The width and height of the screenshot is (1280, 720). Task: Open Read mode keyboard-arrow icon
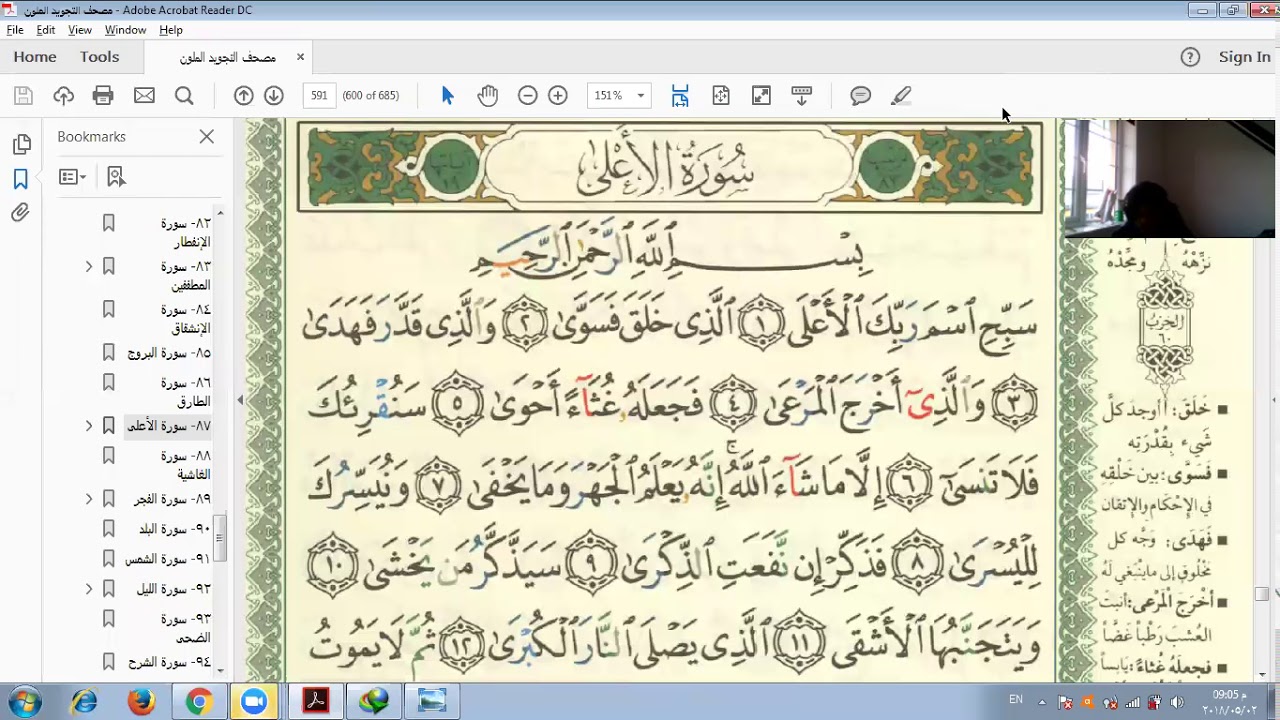tap(801, 96)
